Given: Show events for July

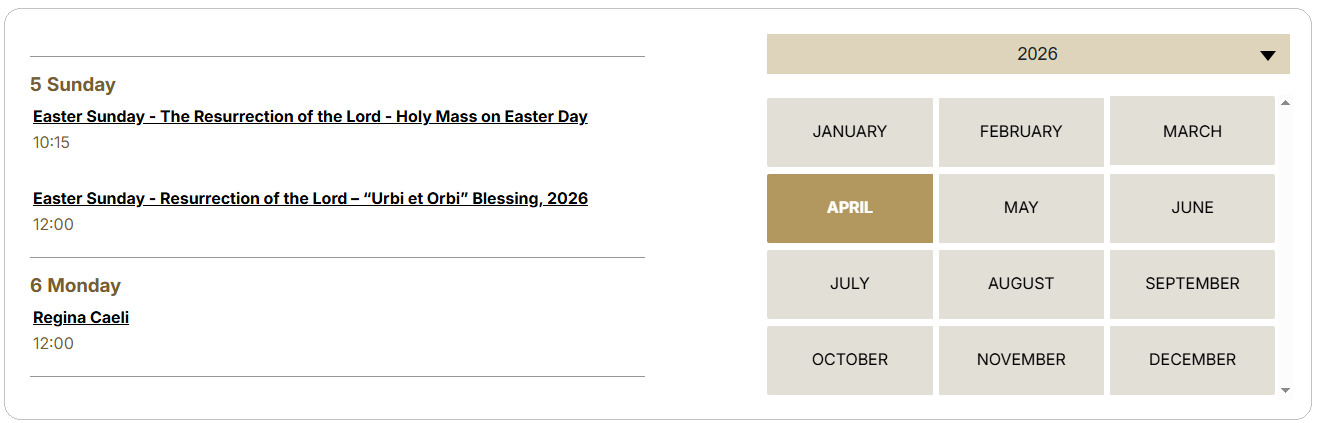Looking at the screenshot, I should pyautogui.click(x=849, y=284).
